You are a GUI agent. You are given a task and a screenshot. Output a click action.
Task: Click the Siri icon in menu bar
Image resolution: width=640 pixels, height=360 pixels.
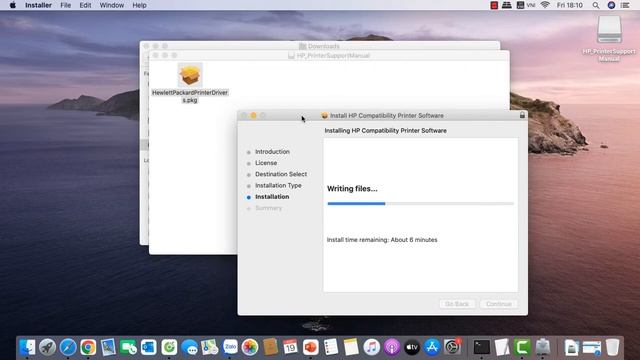click(x=611, y=5)
